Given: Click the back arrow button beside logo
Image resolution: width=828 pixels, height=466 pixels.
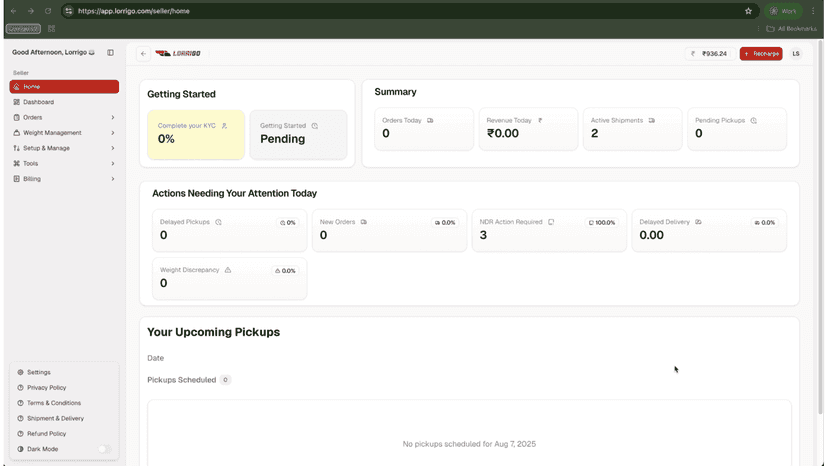Looking at the screenshot, I should tap(143, 53).
